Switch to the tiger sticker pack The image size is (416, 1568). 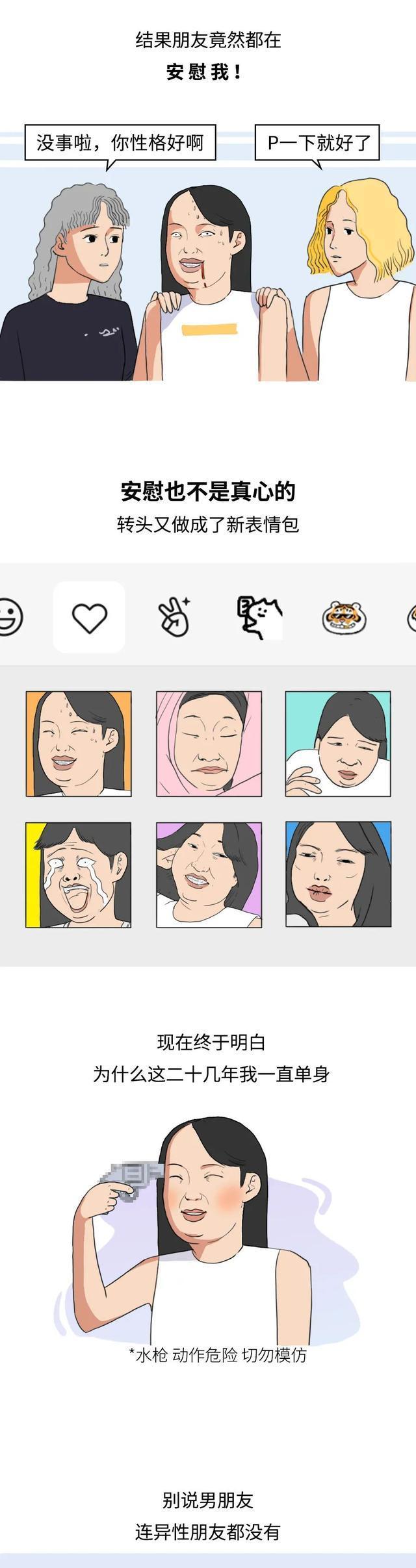[345, 618]
